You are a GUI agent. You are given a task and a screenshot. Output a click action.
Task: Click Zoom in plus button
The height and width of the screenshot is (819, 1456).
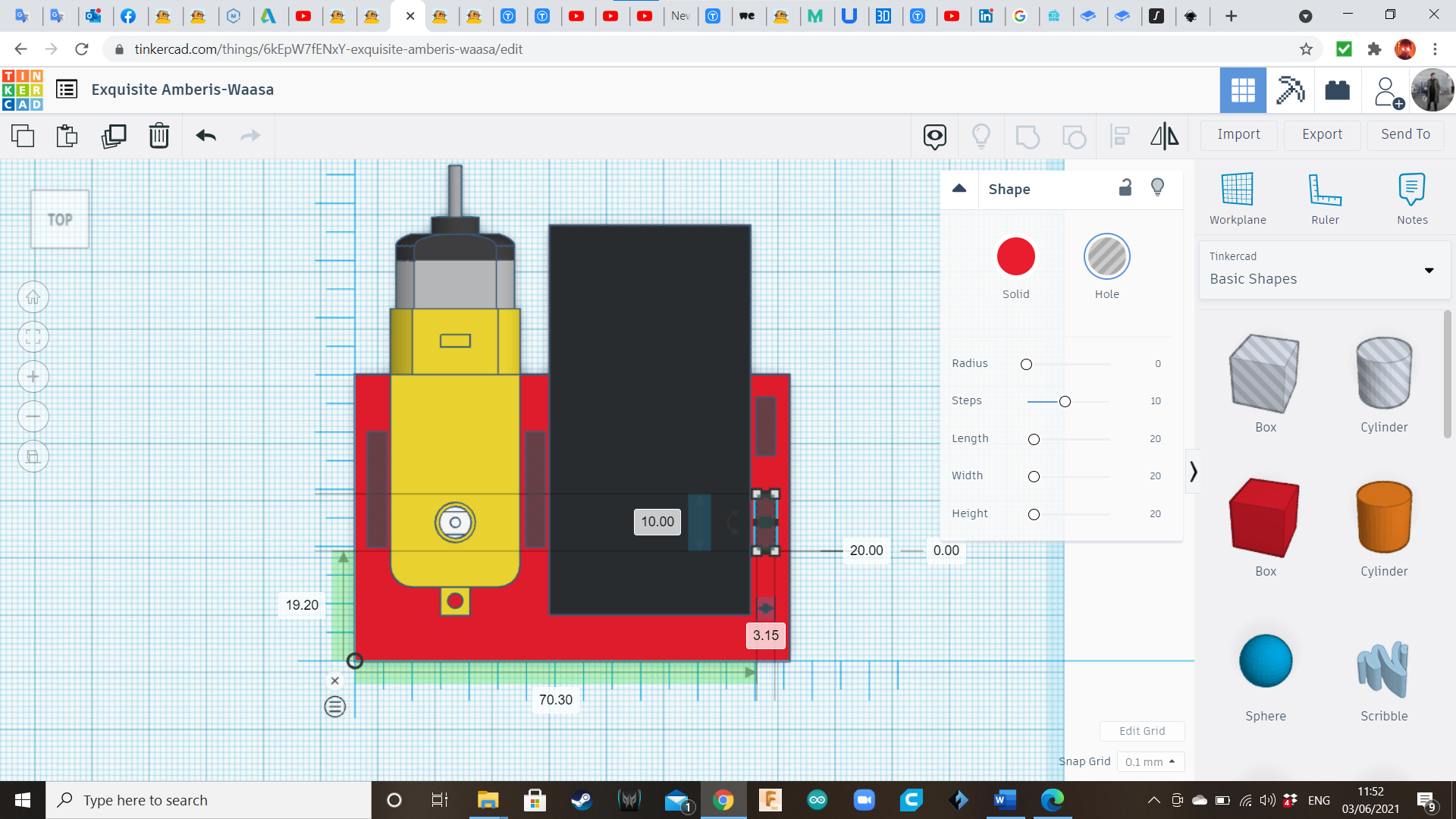coord(33,377)
